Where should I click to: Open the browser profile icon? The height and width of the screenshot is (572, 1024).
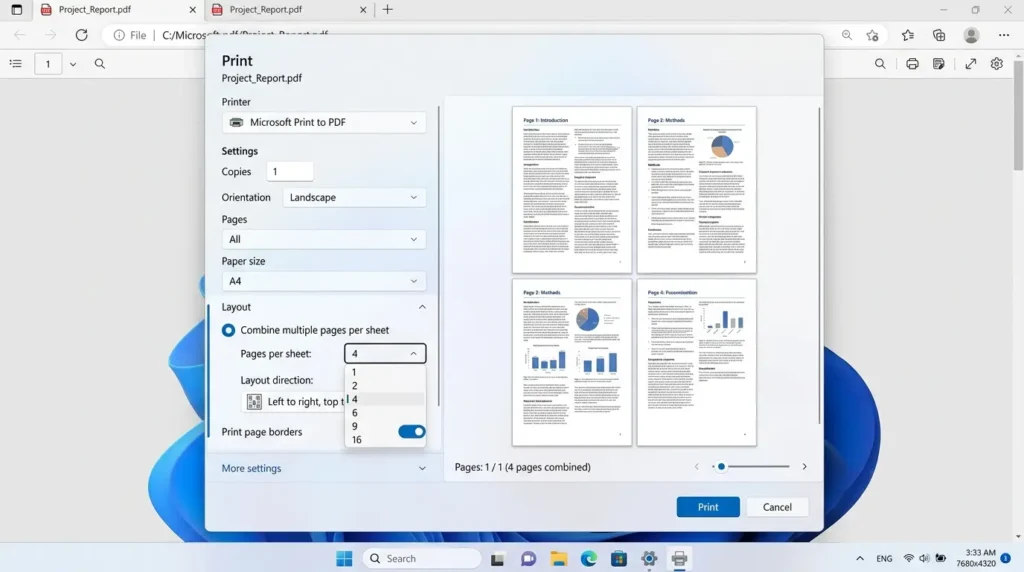[971, 35]
